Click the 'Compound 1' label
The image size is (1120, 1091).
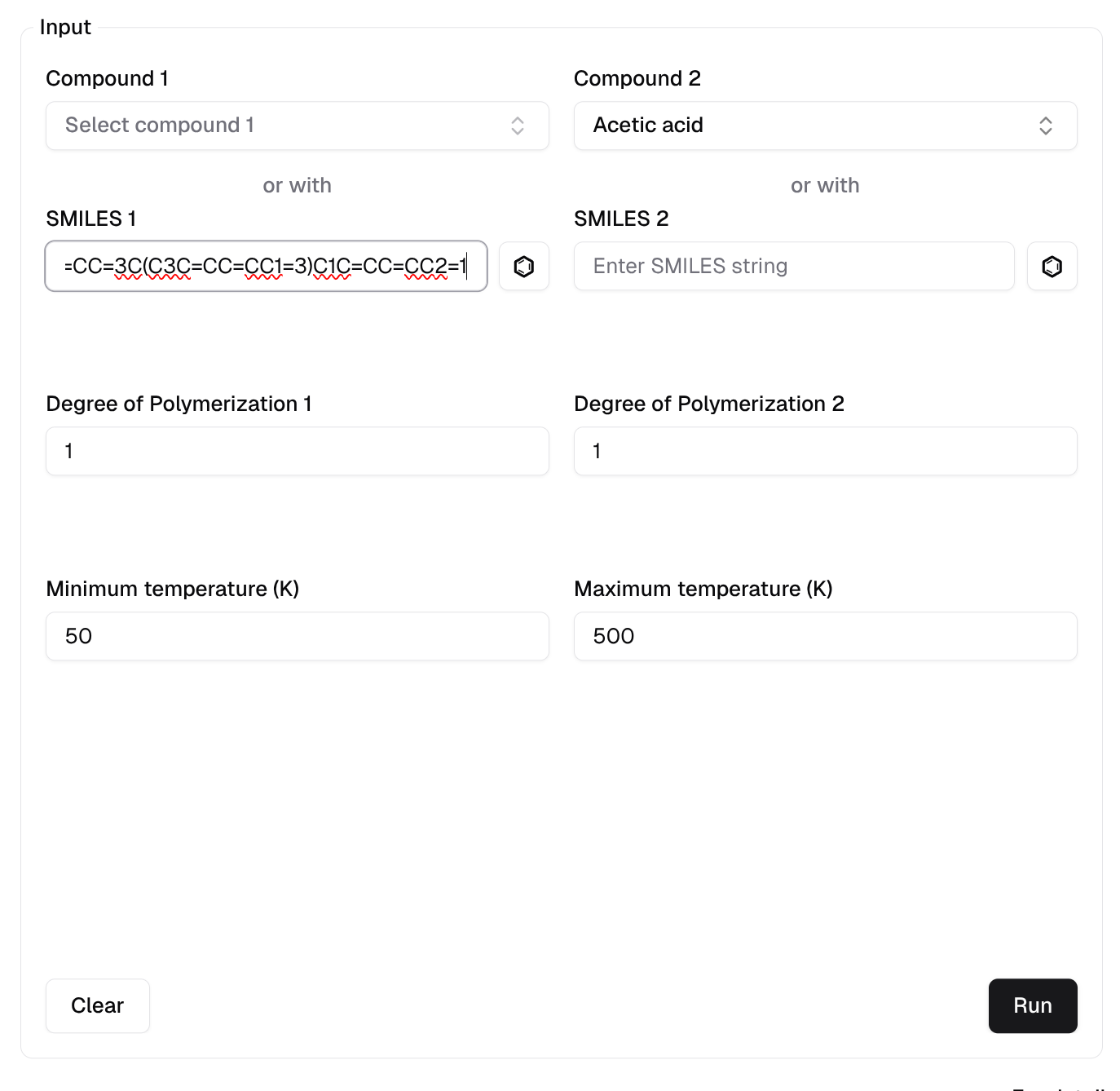107,78
